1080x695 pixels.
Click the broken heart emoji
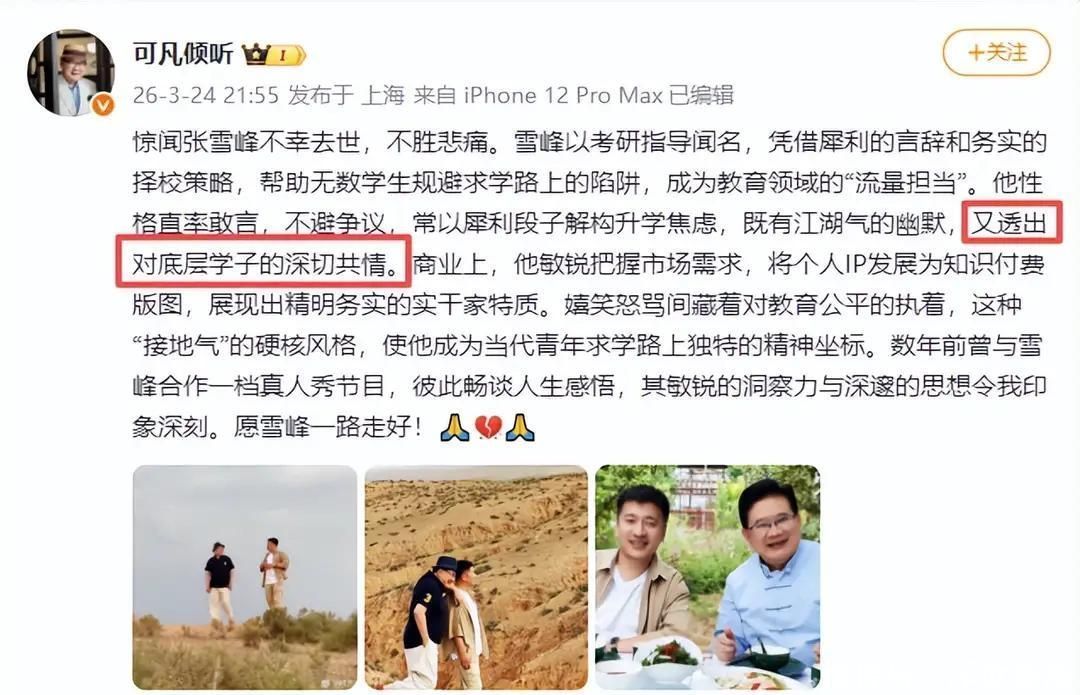coord(488,427)
